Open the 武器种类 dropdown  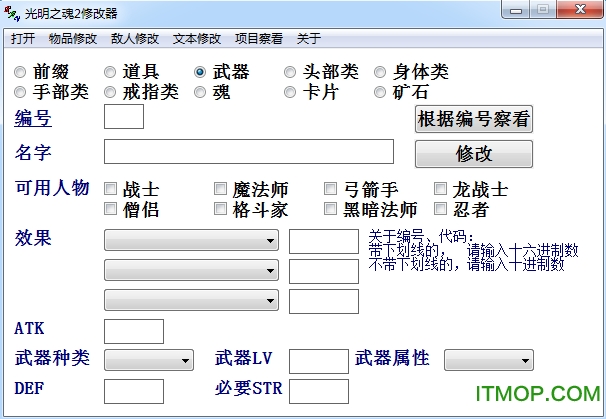click(x=149, y=360)
